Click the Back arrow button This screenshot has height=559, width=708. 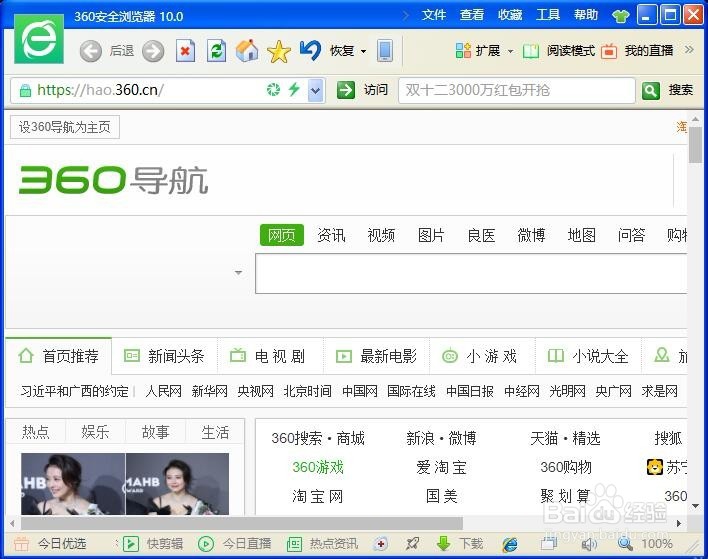(x=91, y=51)
